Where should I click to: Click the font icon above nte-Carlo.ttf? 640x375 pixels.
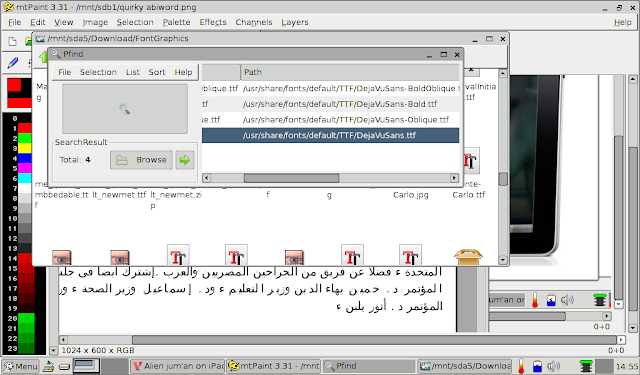[x=471, y=161]
